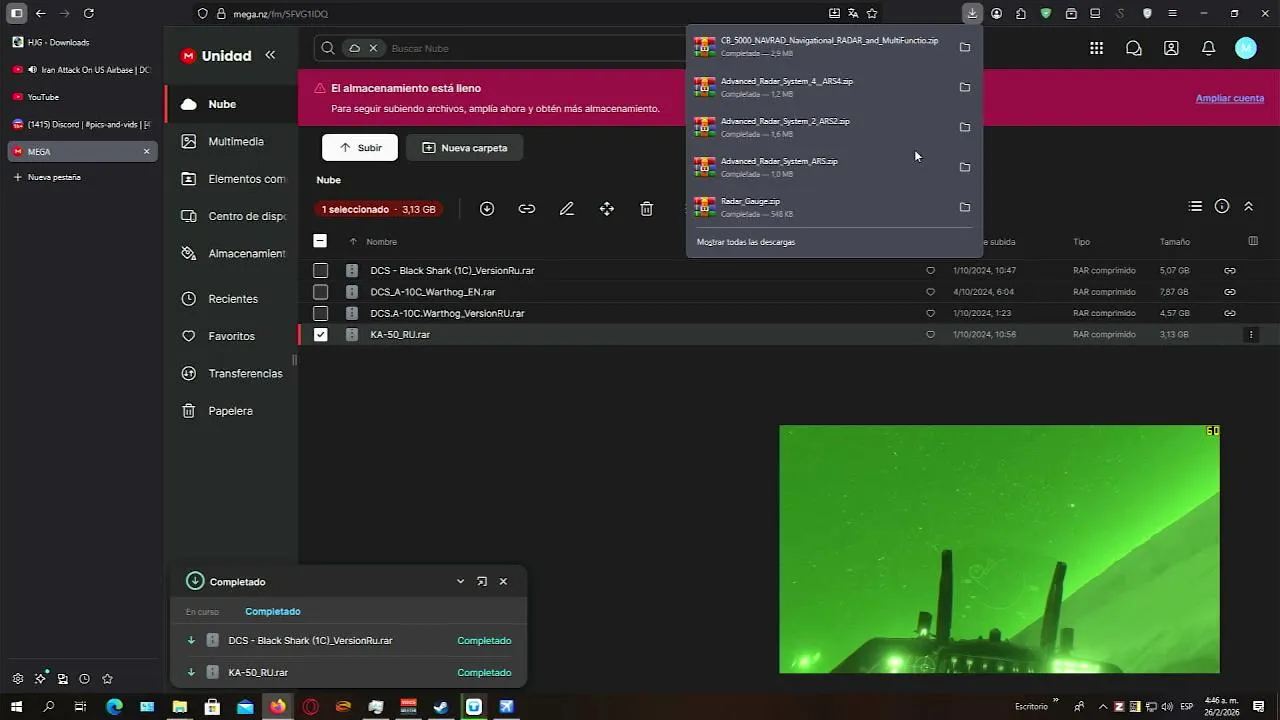The image size is (1280, 720).
Task: Switch to the En curso tab
Action: pyautogui.click(x=202, y=612)
